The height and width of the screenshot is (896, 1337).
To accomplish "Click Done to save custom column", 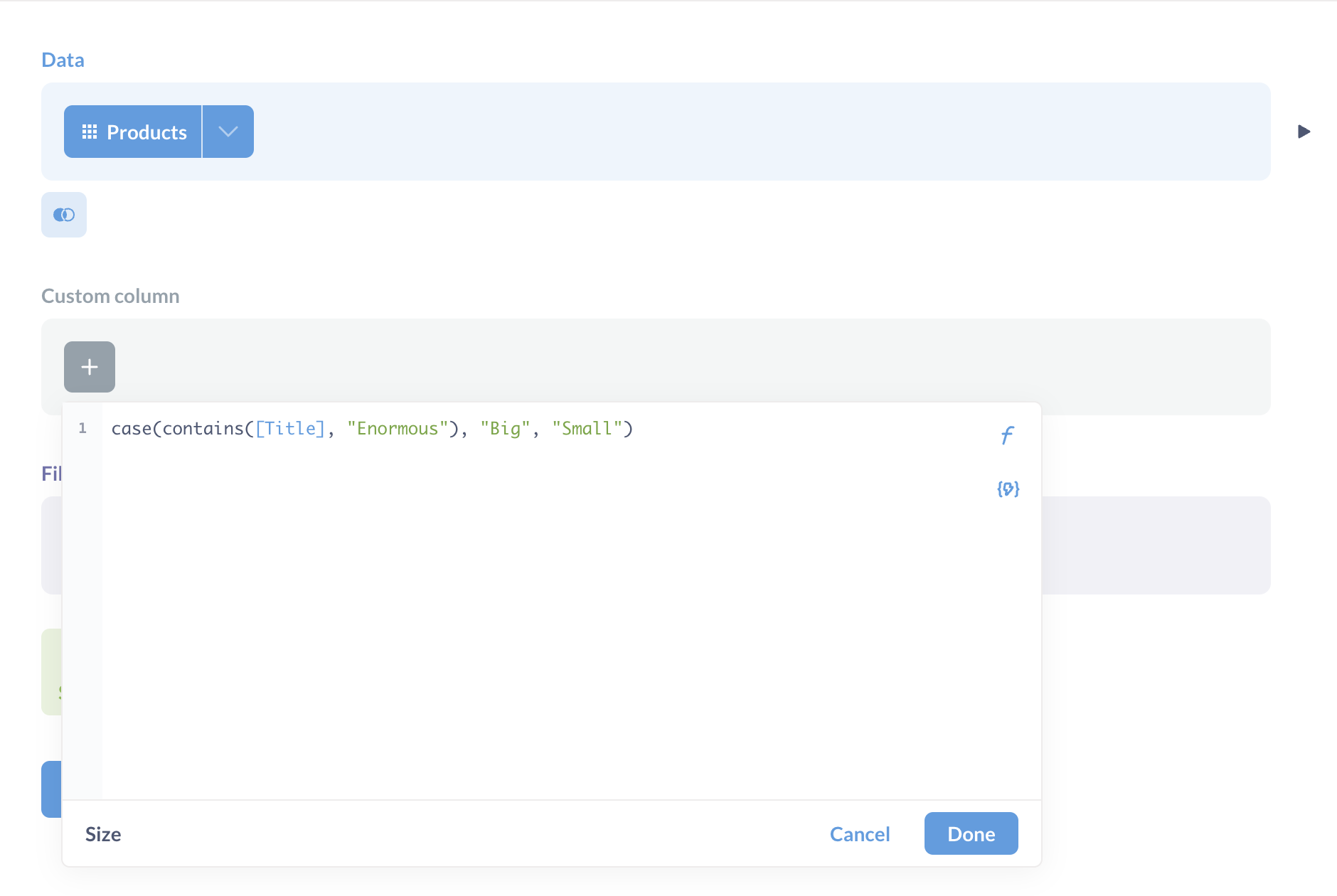I will coord(971,833).
